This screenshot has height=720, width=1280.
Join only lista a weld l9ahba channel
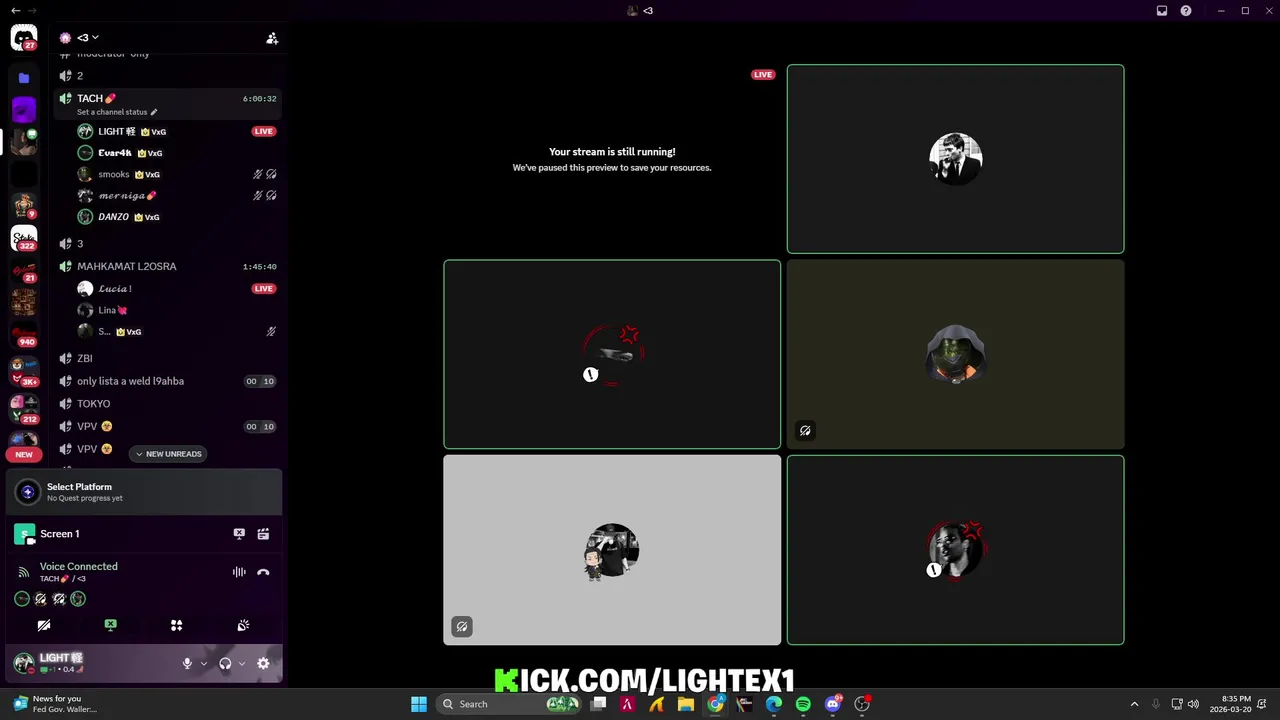[x=168, y=381]
